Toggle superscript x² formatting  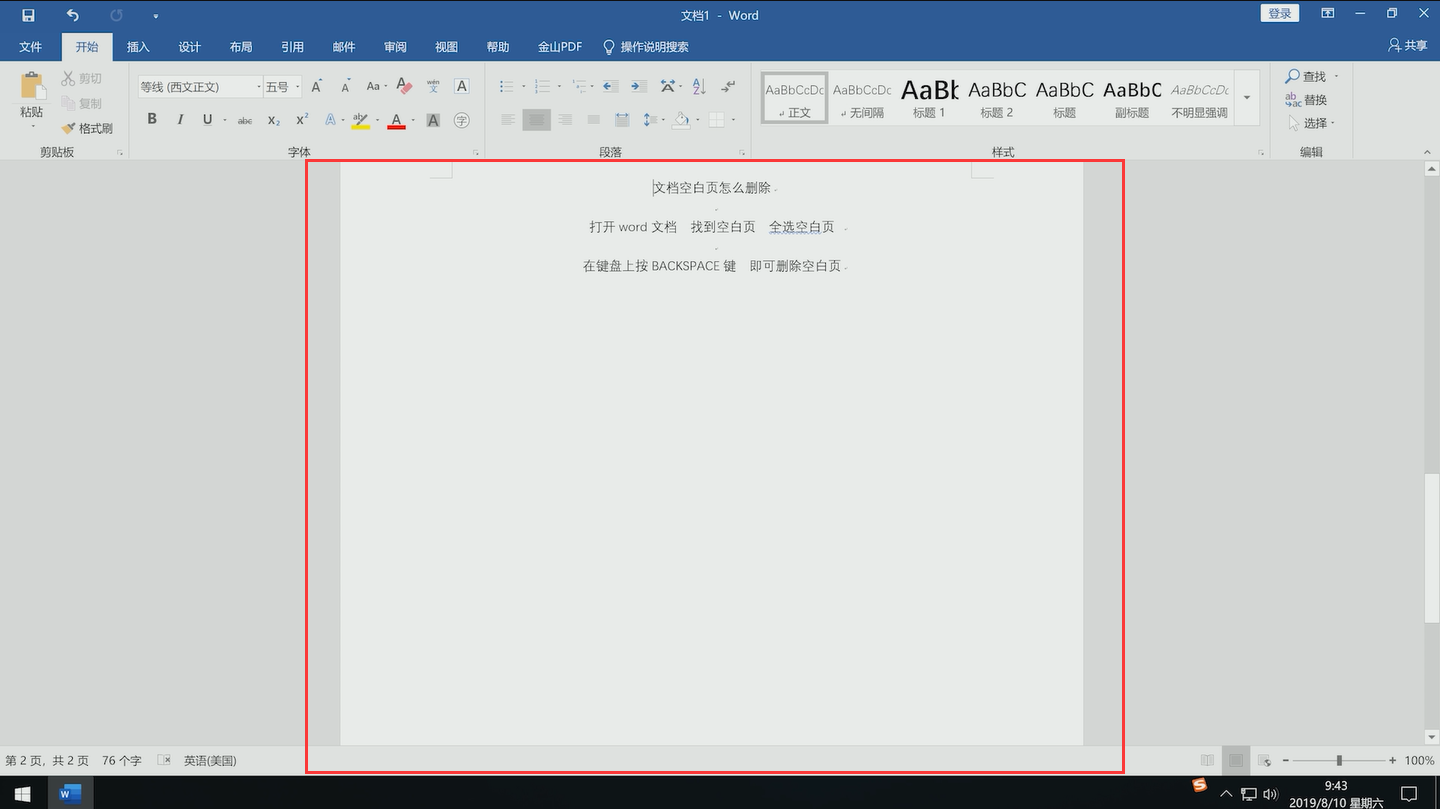point(302,120)
